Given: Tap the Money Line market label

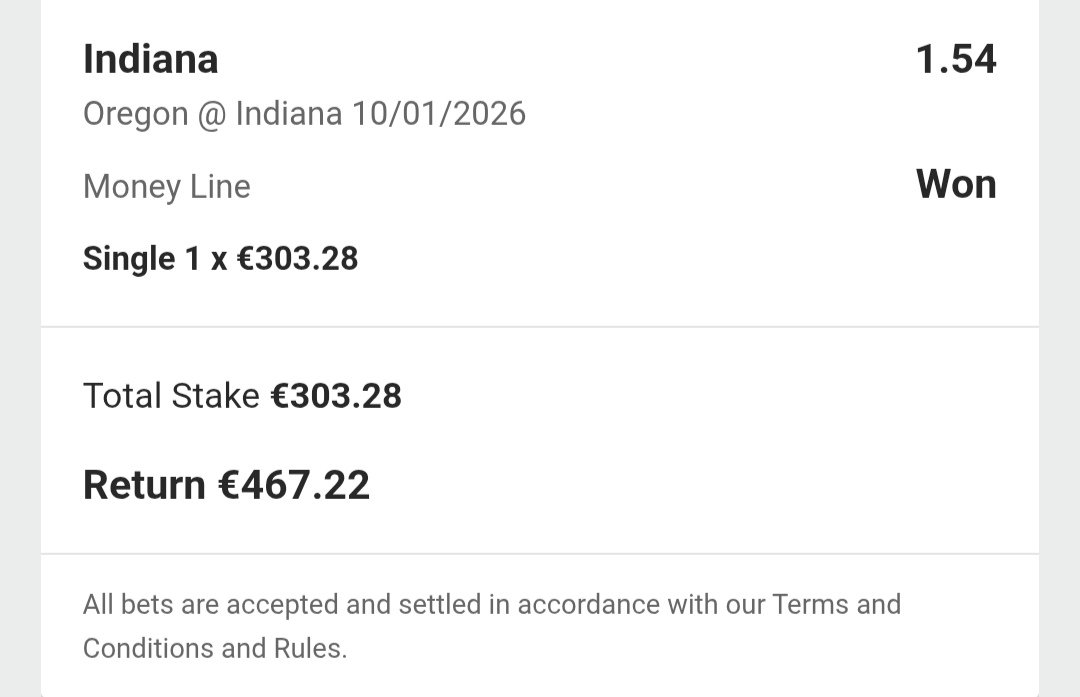Looking at the screenshot, I should [x=166, y=187].
